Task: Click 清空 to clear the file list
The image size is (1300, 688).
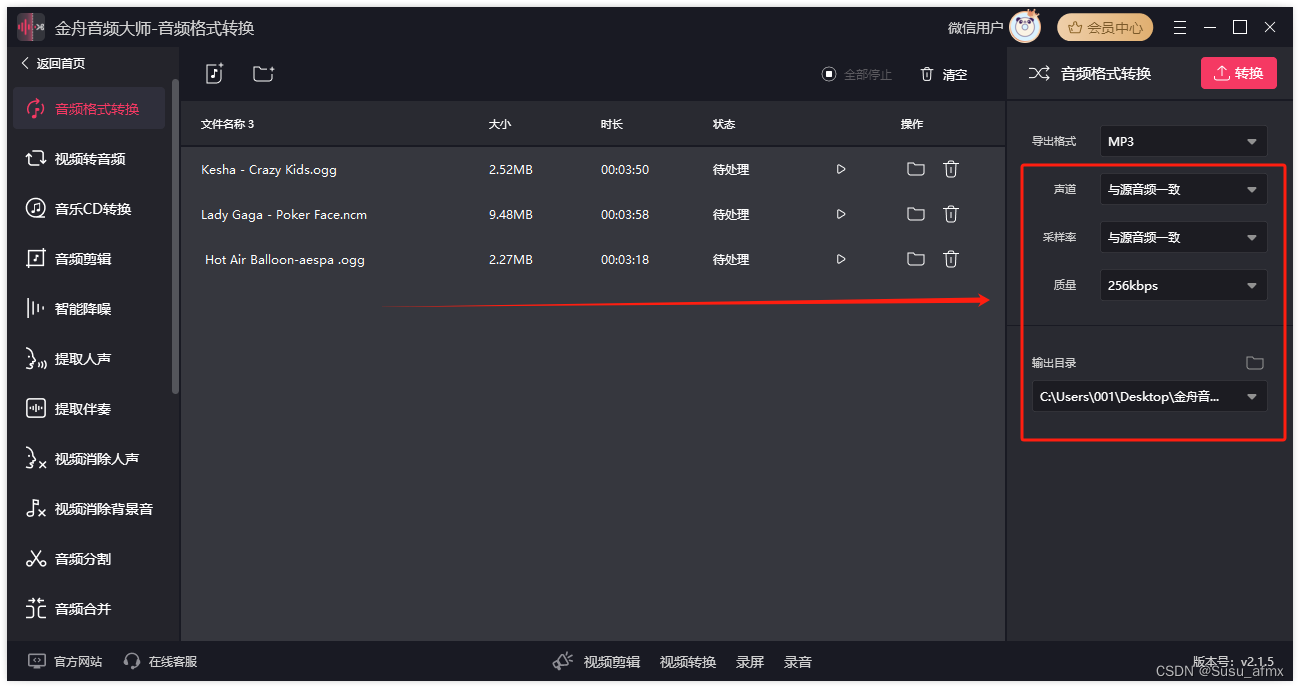Action: [x=943, y=74]
